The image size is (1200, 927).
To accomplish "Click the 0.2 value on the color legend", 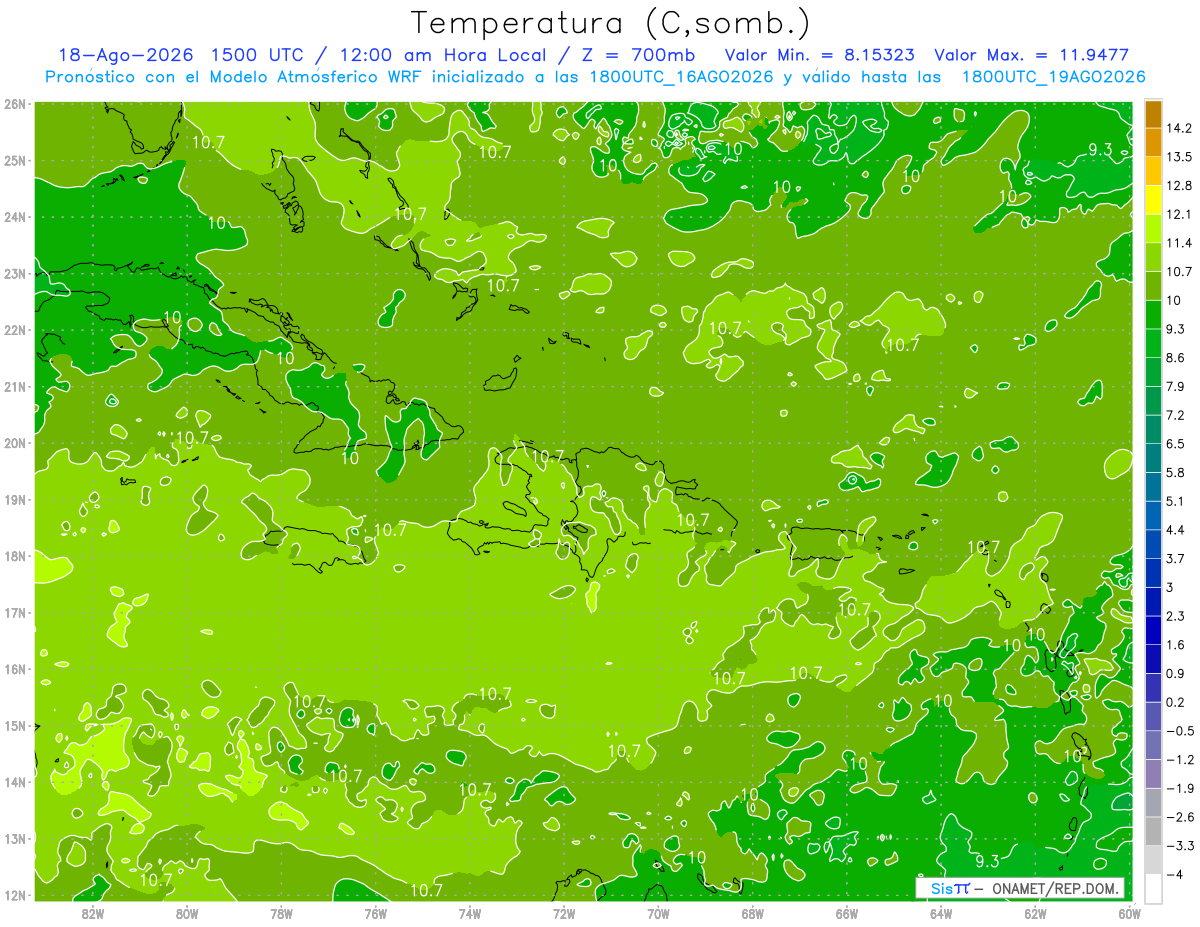I will [1176, 701].
